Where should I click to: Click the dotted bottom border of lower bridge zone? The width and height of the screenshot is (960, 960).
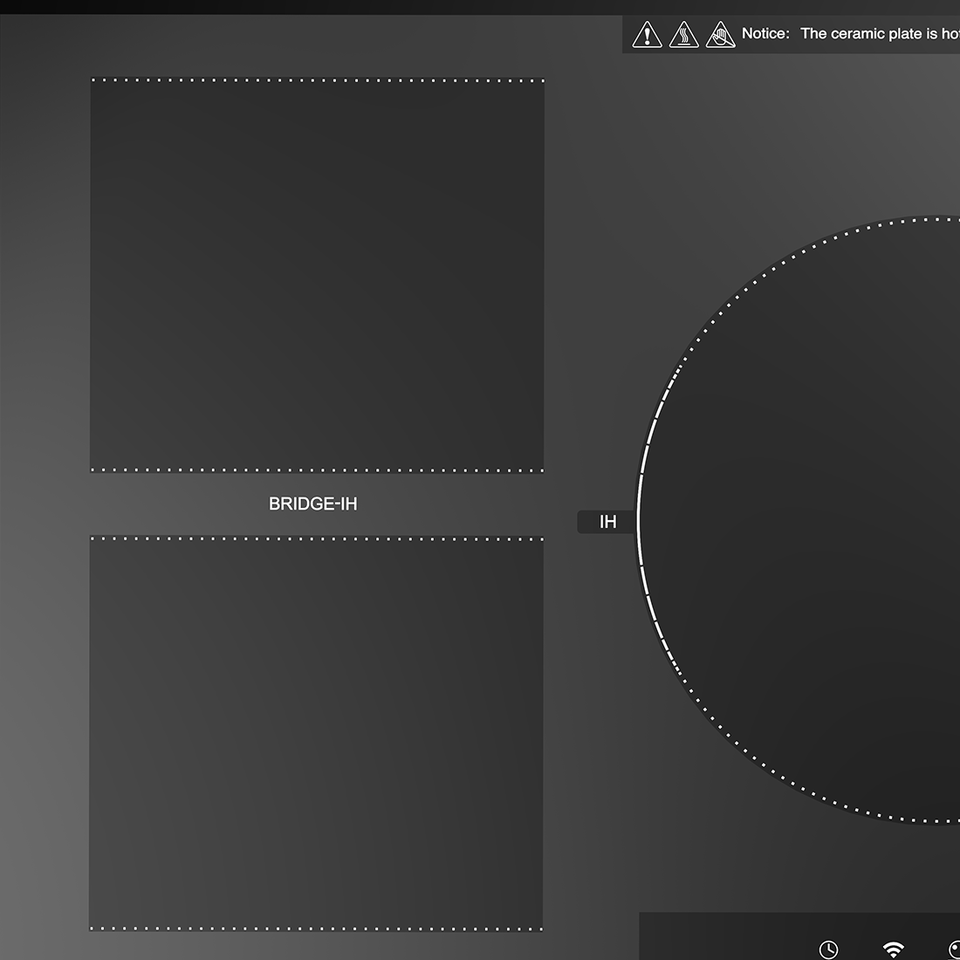317,929
